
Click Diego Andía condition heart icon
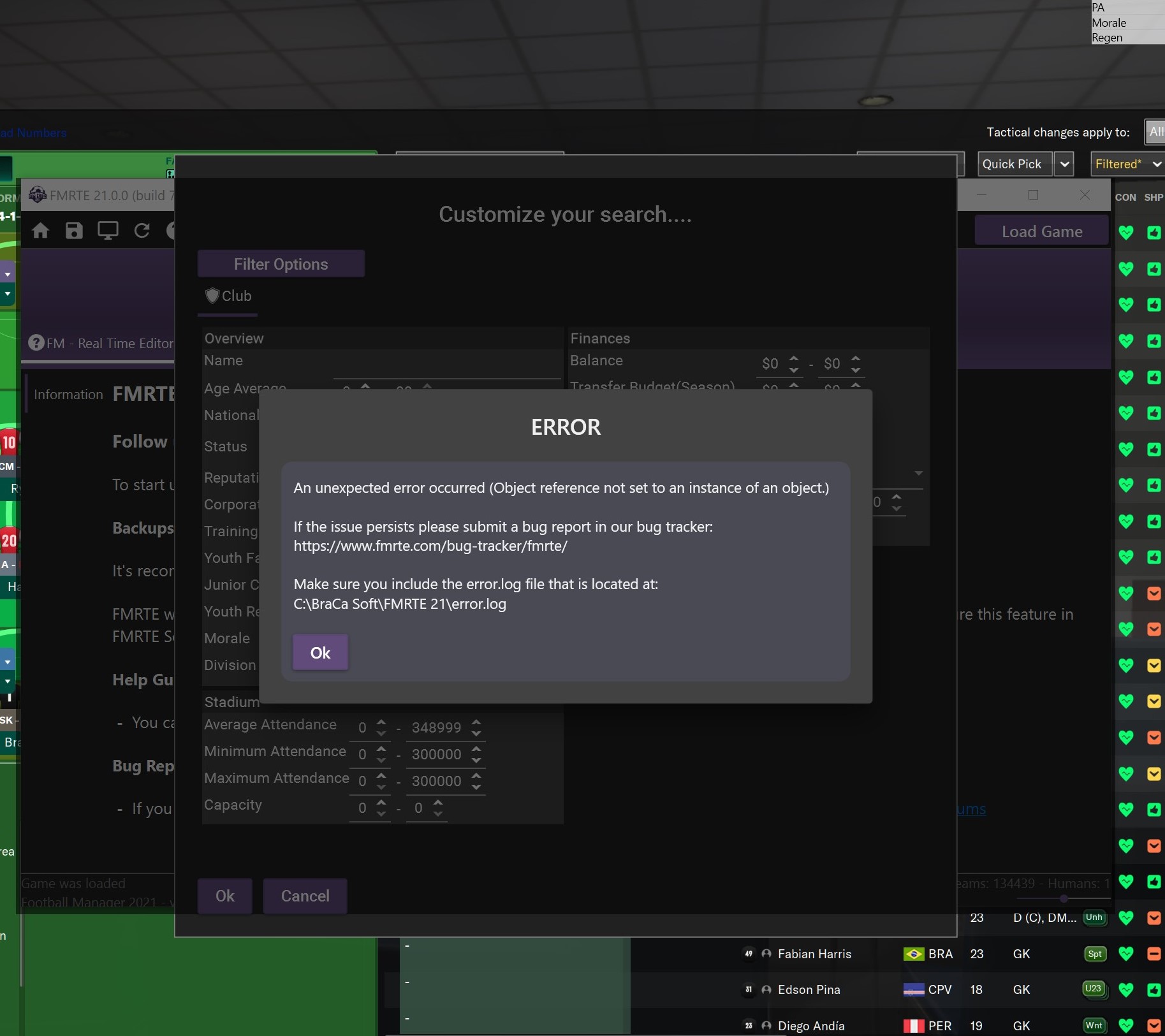(x=1126, y=1025)
